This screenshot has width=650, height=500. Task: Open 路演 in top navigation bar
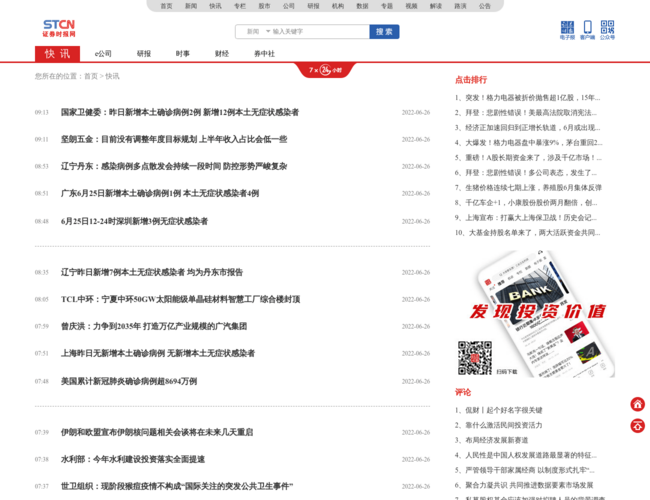pyautogui.click(x=460, y=6)
